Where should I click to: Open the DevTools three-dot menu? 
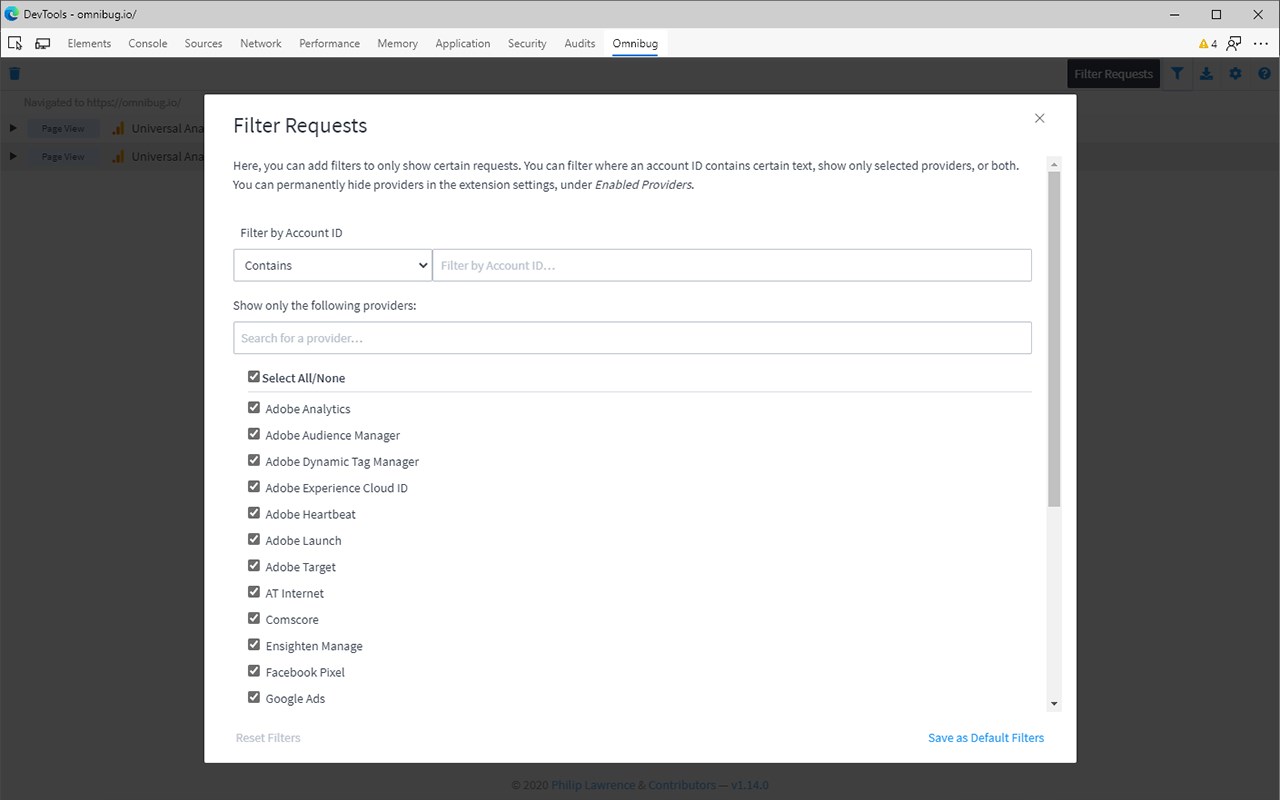(x=1261, y=43)
